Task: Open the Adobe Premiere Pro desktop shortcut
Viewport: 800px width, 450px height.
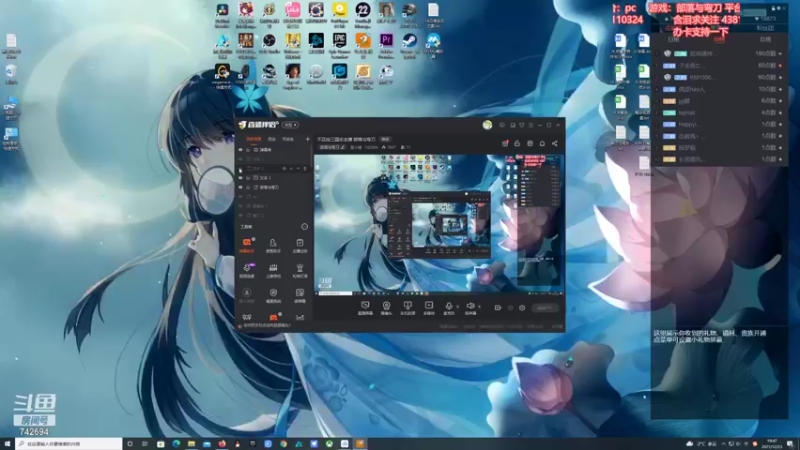Action: 386,45
